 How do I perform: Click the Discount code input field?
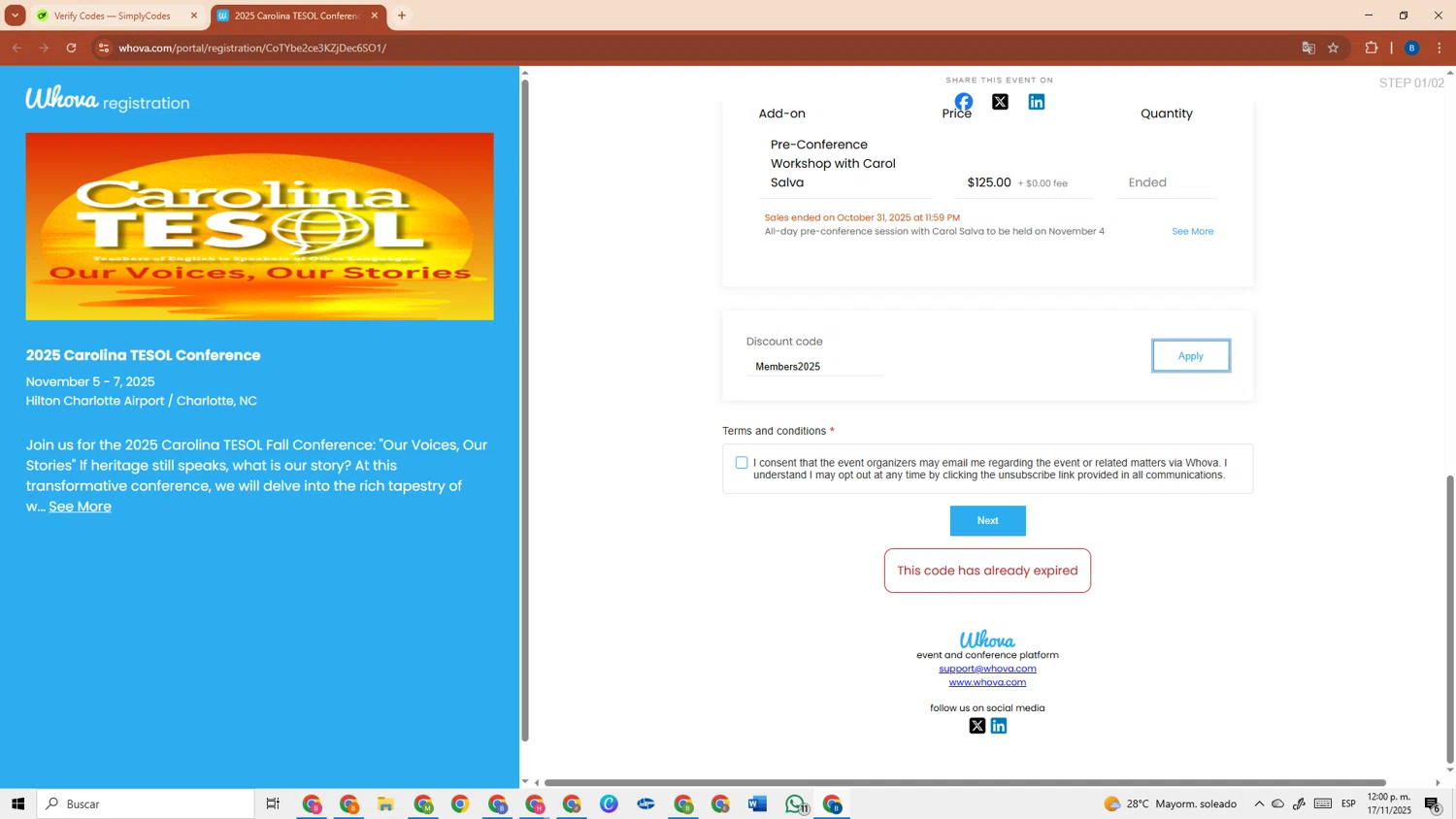coord(815,367)
